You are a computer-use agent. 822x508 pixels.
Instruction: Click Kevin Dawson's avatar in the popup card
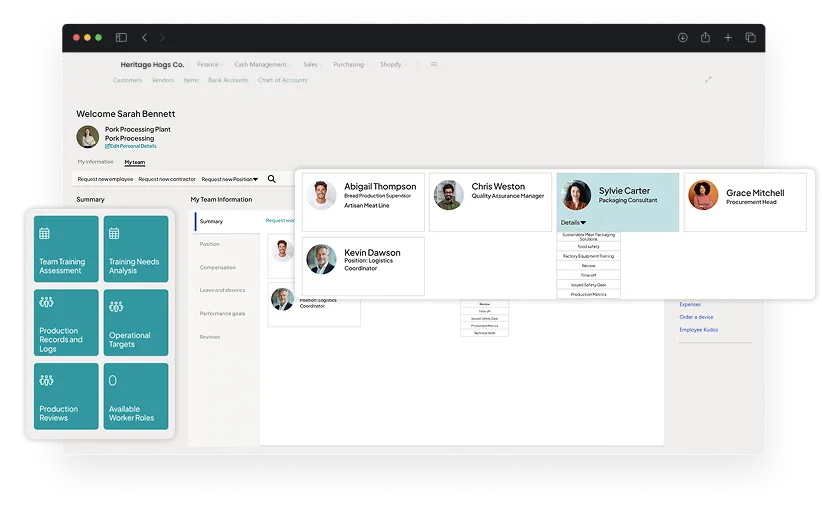pos(321,259)
